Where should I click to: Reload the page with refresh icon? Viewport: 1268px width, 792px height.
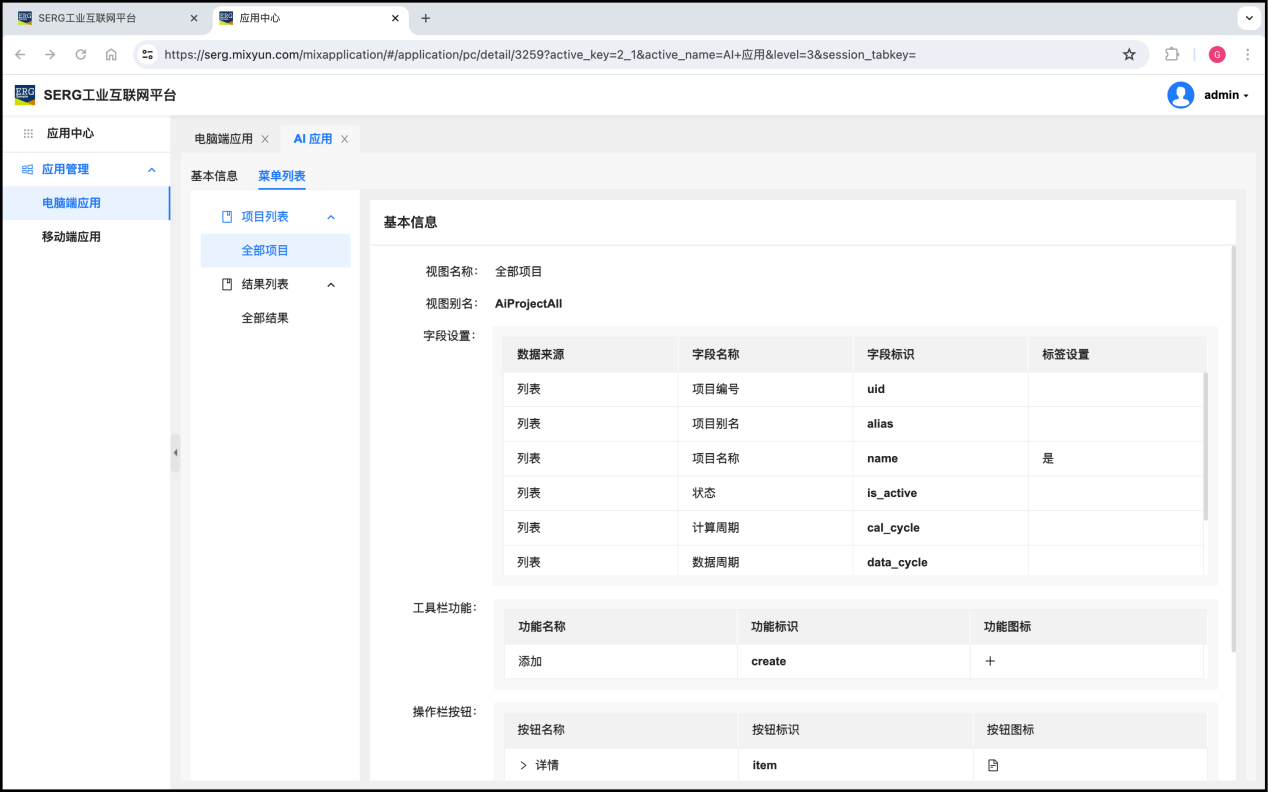click(81, 55)
